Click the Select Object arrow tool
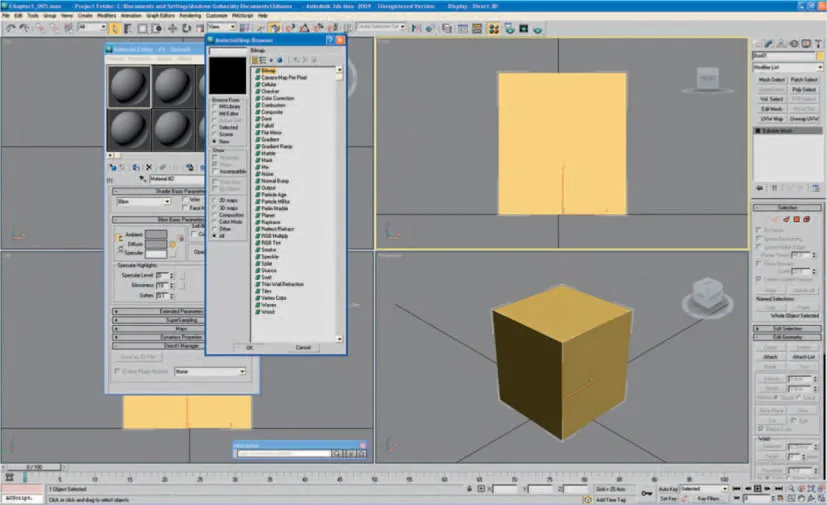 point(116,28)
